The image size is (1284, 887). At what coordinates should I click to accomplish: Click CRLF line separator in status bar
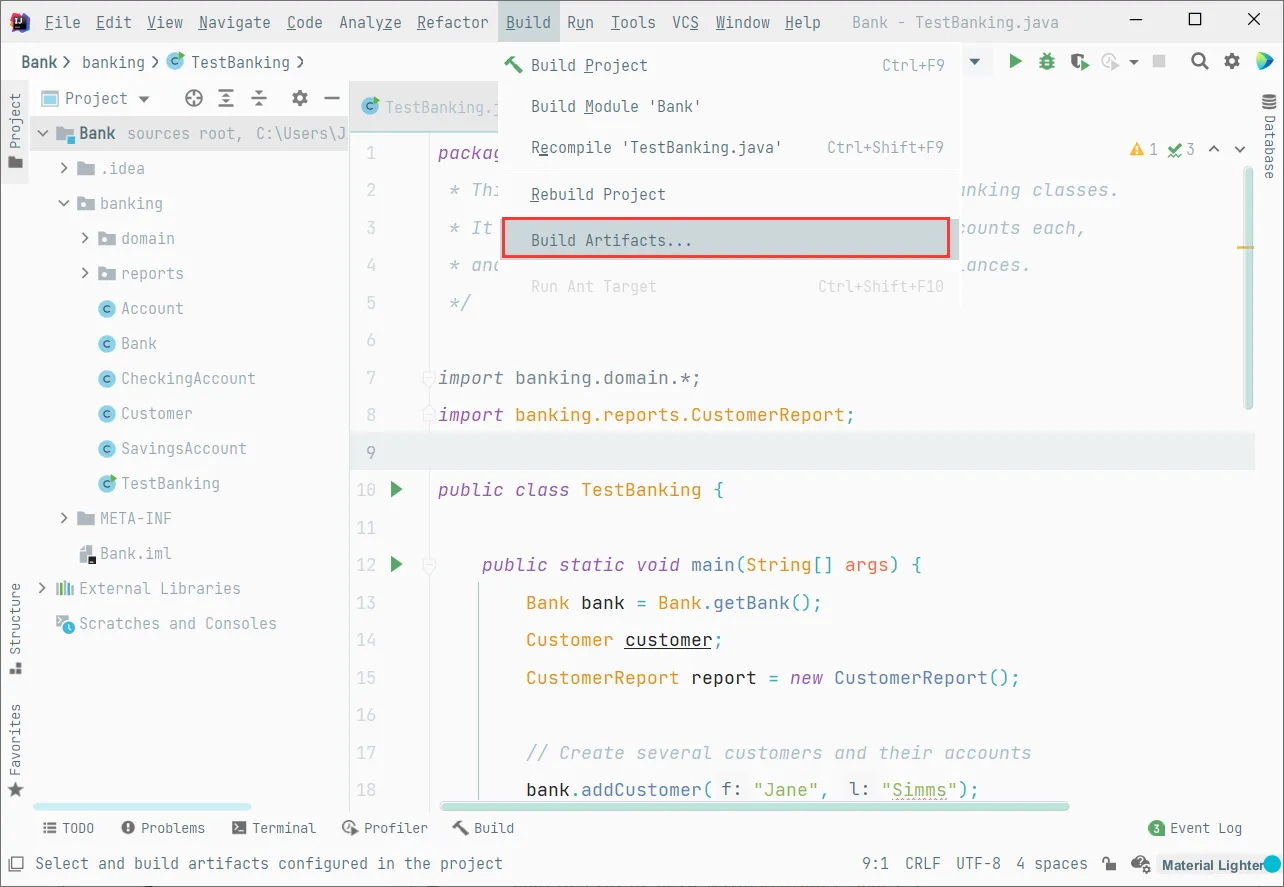[x=922, y=864]
